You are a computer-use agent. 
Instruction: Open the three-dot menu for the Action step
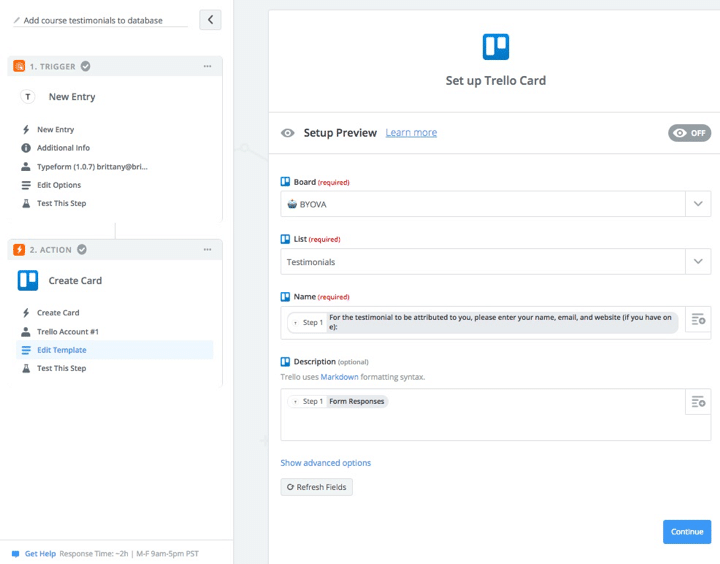(208, 249)
